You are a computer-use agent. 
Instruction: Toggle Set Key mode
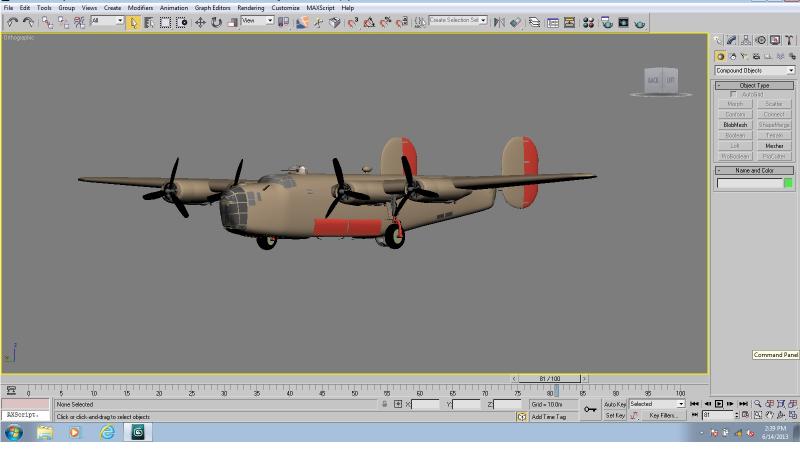[615, 416]
